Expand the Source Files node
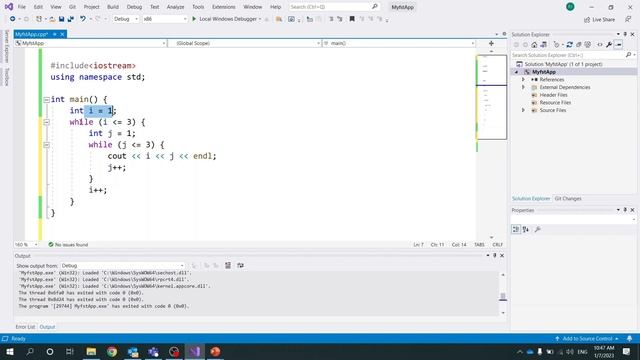640x360 pixels. [x=523, y=110]
